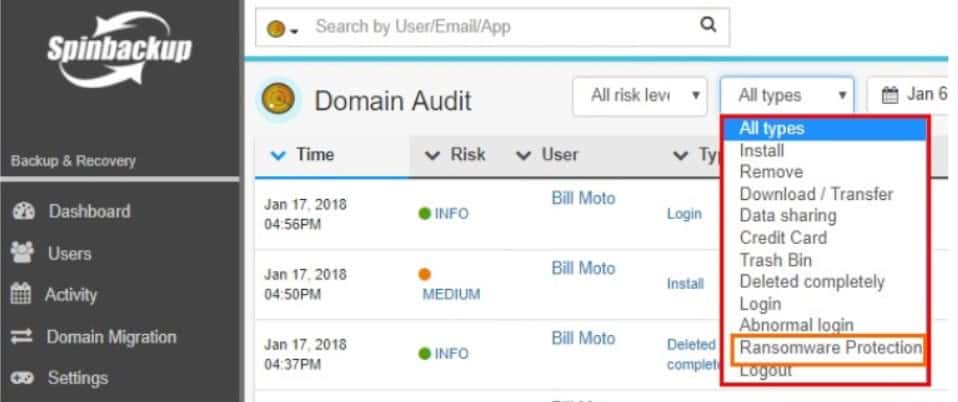
Task: Click INFO risk label in 04:37PM row
Action: pyautogui.click(x=452, y=354)
